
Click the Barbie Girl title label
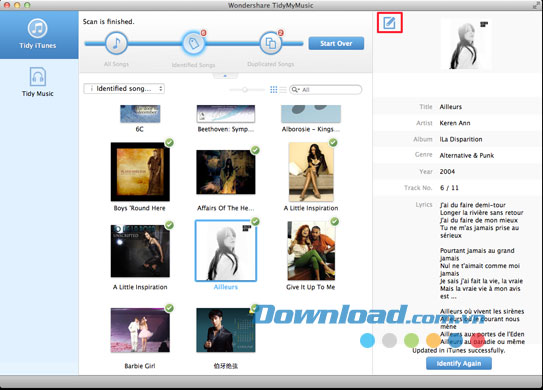click(140, 366)
